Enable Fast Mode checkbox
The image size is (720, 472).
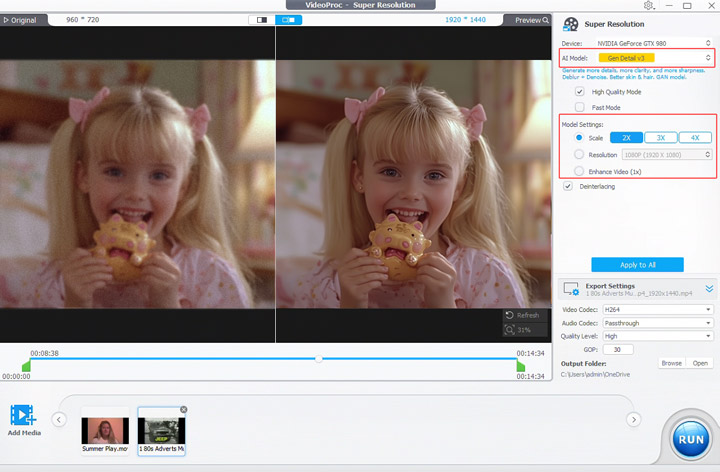(x=579, y=107)
